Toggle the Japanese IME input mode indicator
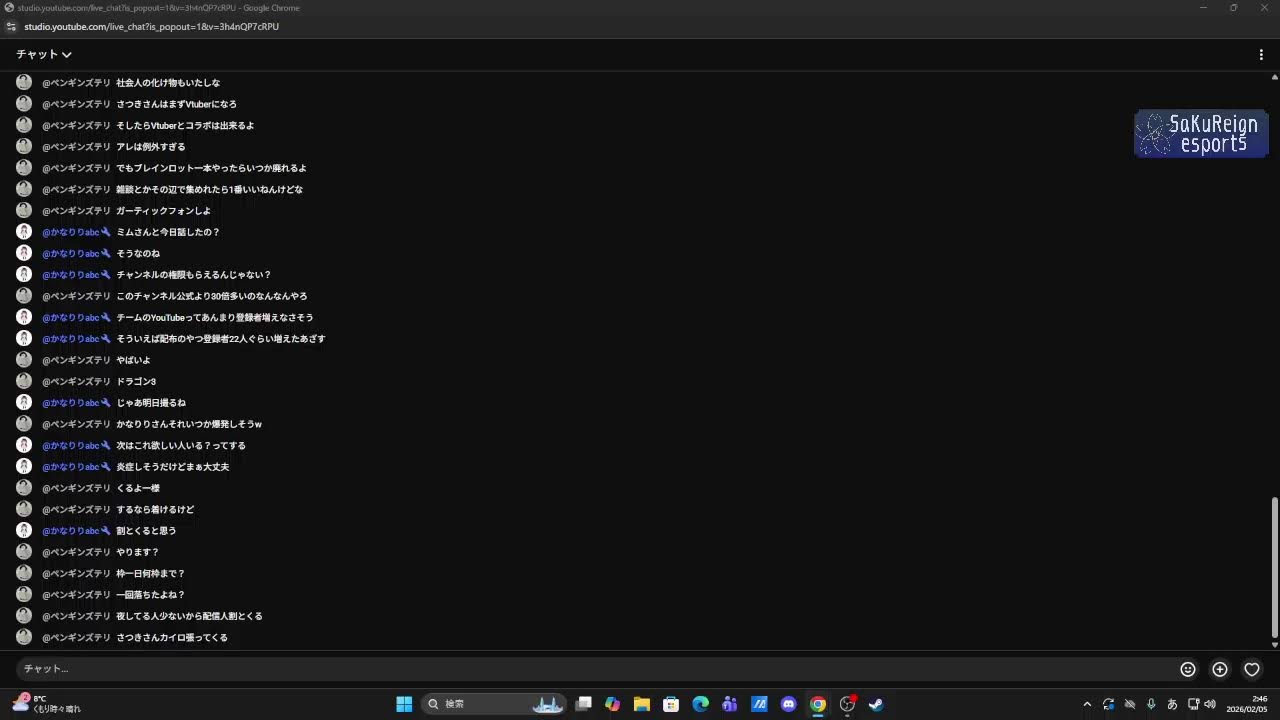Screen dimensions: 1280x720 click(1172, 704)
